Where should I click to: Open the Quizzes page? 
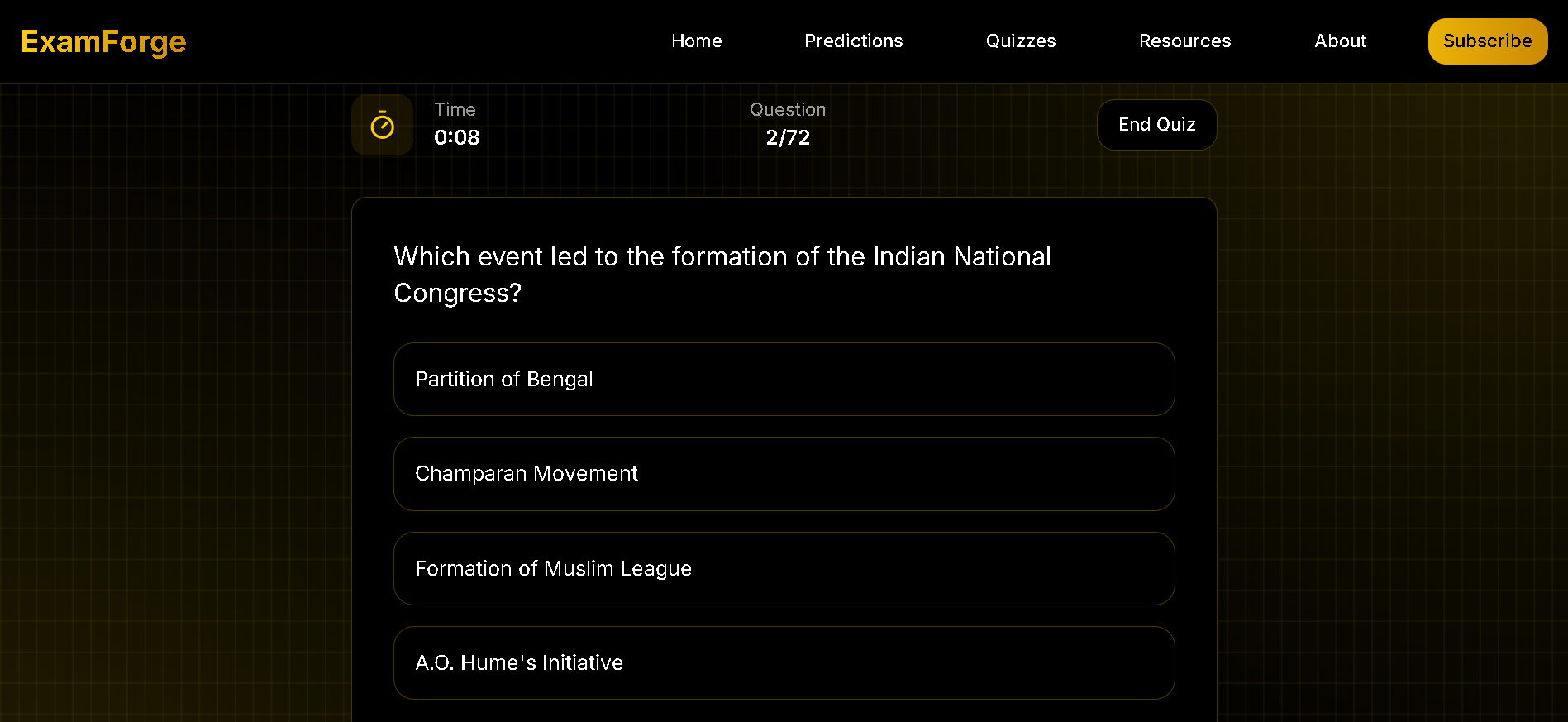tap(1020, 41)
